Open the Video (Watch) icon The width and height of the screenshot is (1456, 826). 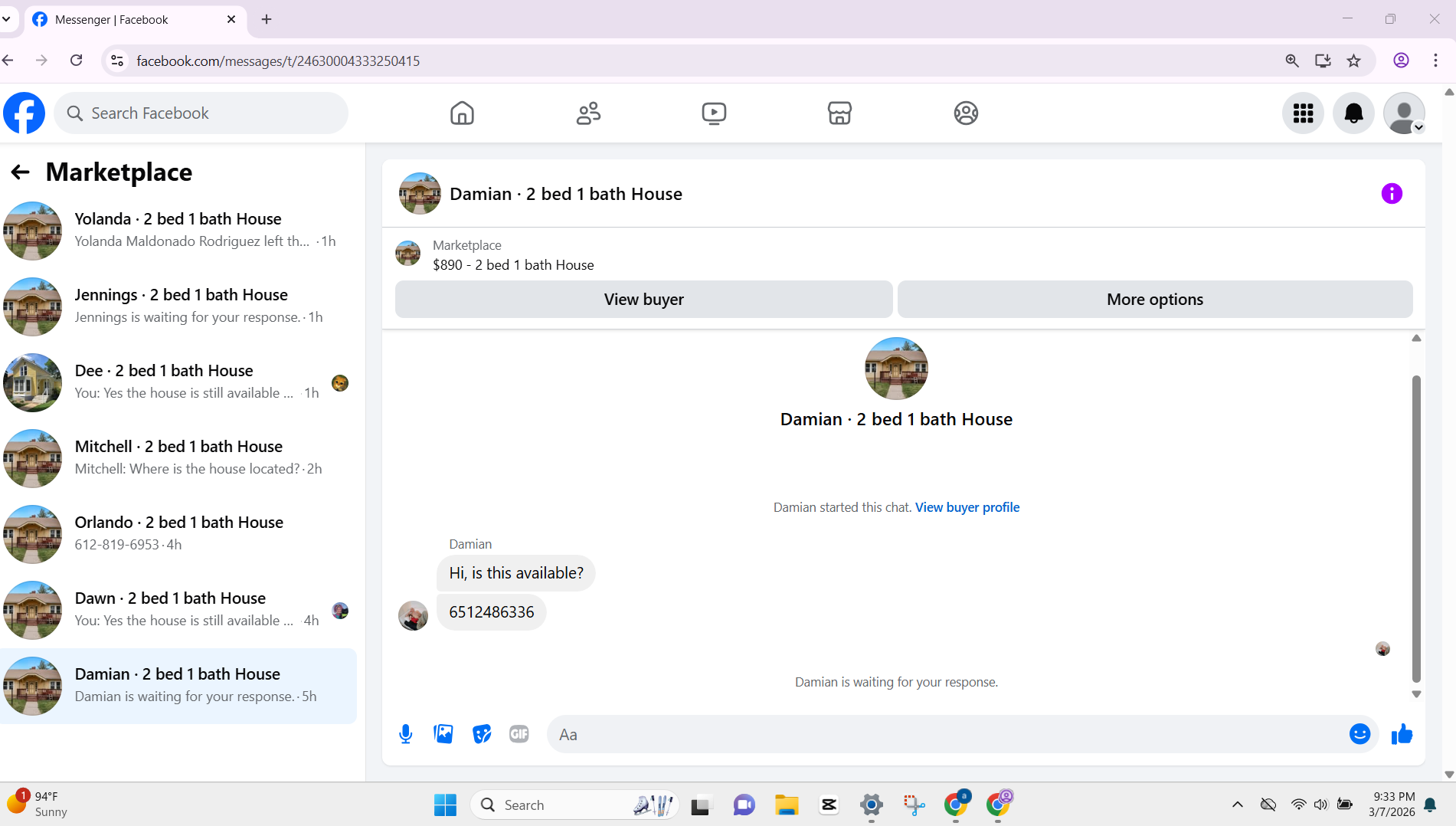click(714, 113)
